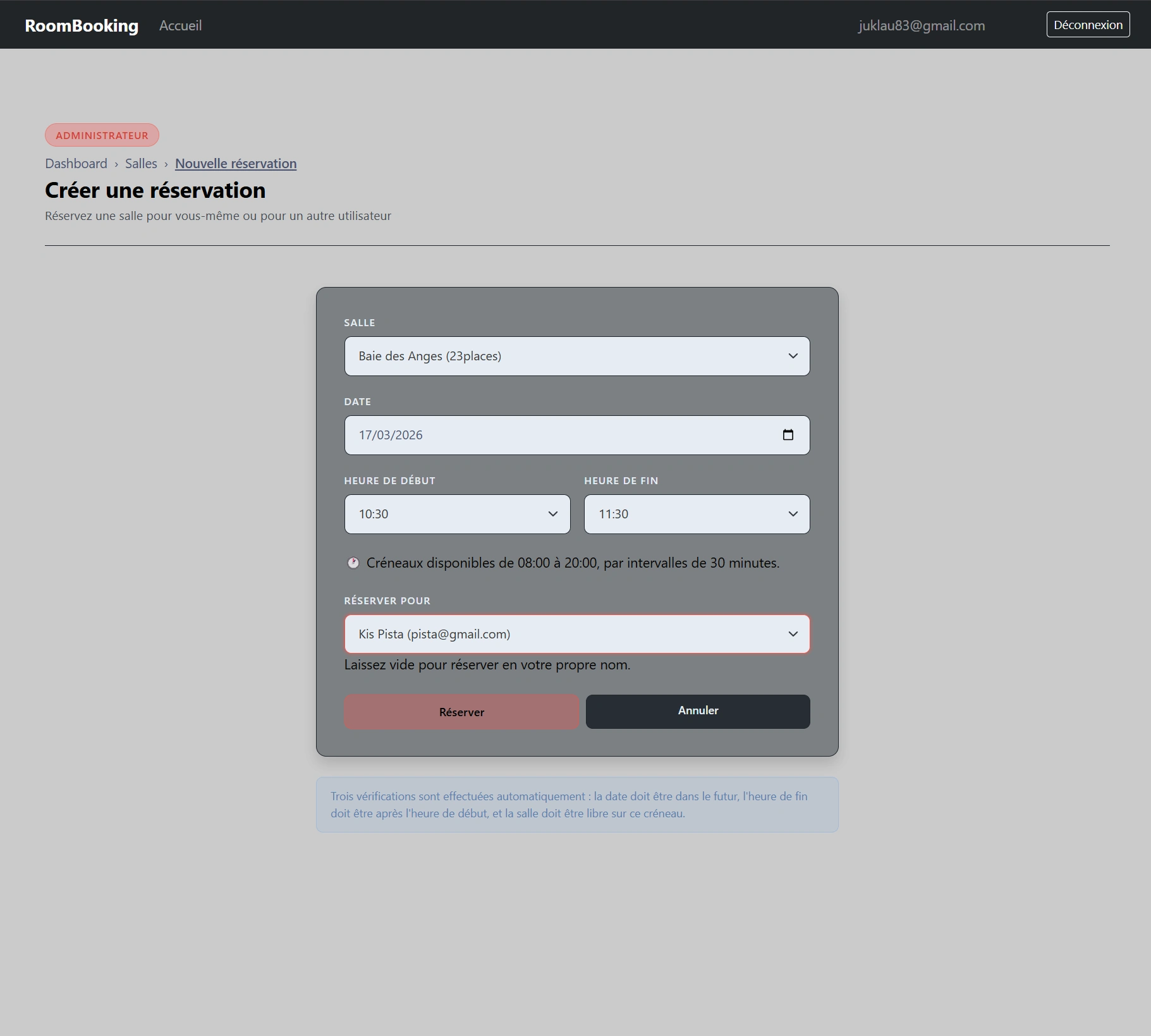Image resolution: width=1151 pixels, height=1036 pixels.
Task: Click the juklau83@gmail.com account label
Action: point(921,25)
